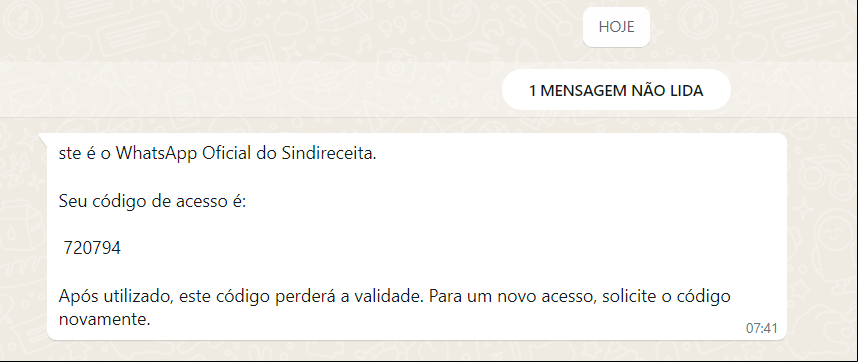Click the HOJE date badge
Image resolution: width=858 pixels, height=362 pixels.
pyautogui.click(x=616, y=27)
